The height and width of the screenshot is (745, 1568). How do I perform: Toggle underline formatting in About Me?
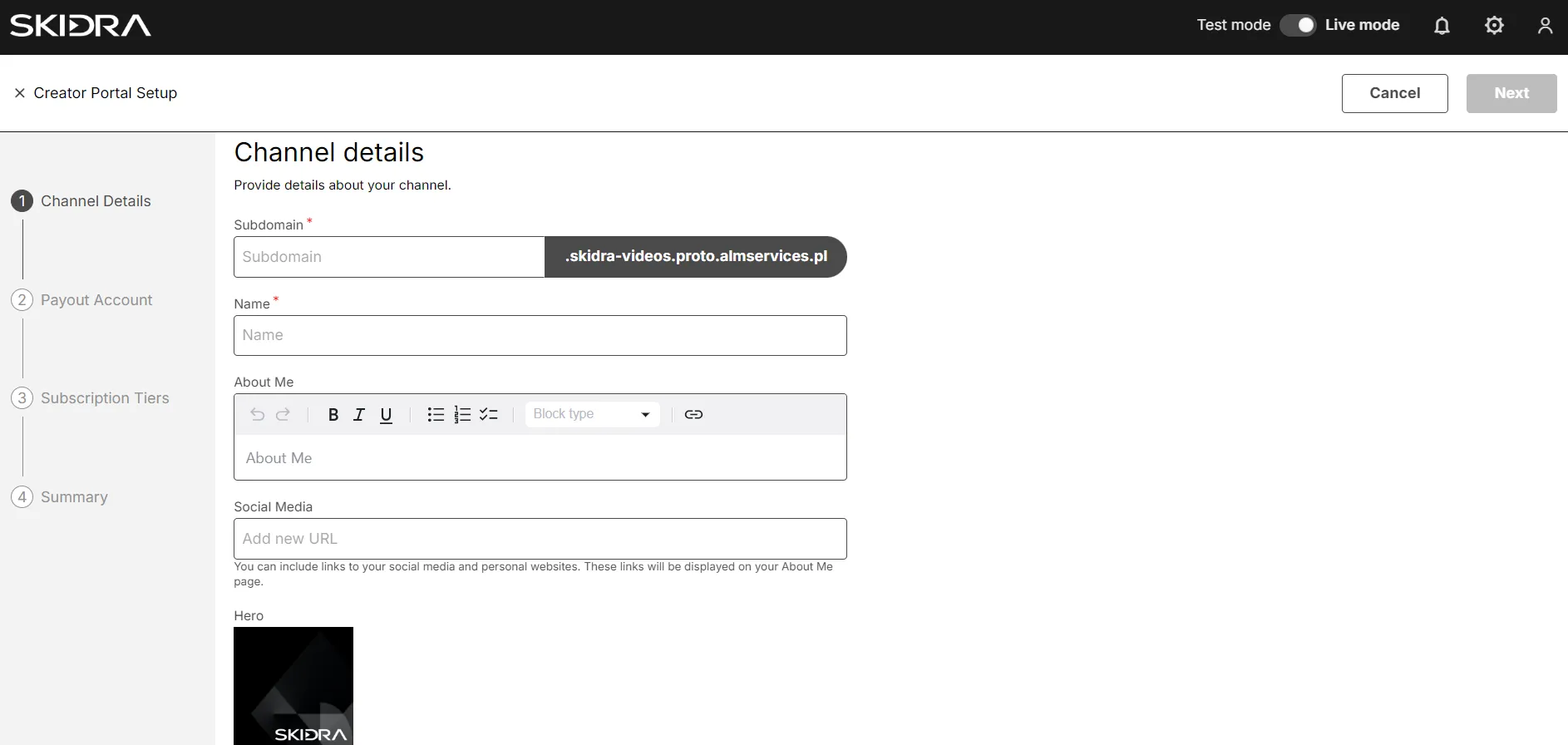click(x=386, y=415)
